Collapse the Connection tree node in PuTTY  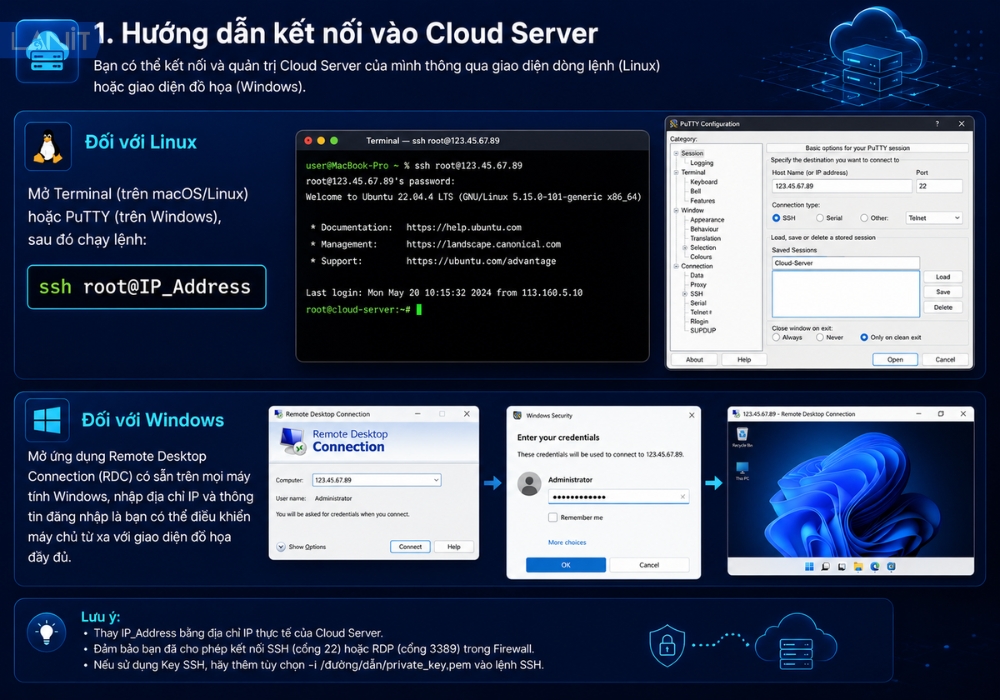tap(676, 266)
